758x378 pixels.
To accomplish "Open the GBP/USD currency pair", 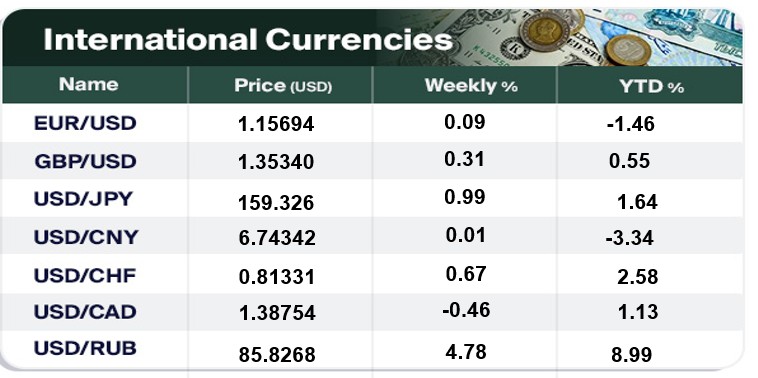I will (85, 160).
